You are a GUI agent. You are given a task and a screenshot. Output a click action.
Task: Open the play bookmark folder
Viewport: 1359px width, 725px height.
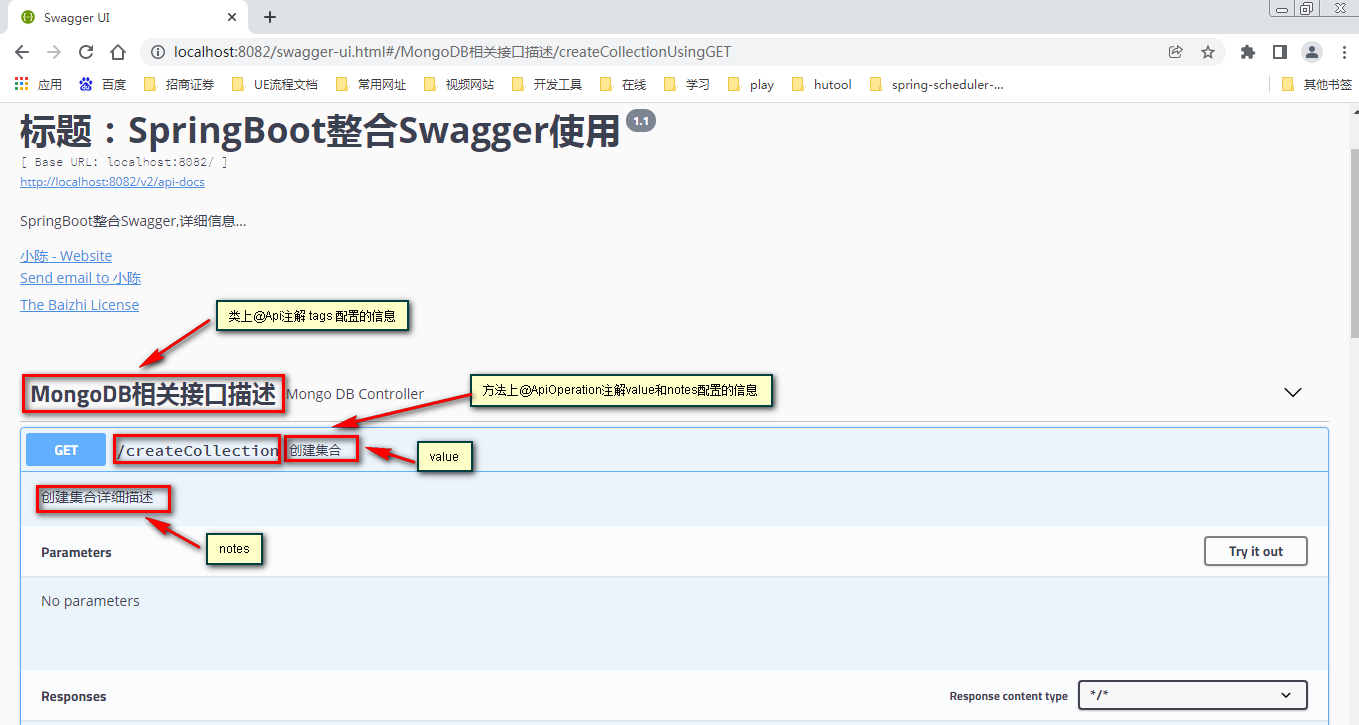tap(751, 85)
